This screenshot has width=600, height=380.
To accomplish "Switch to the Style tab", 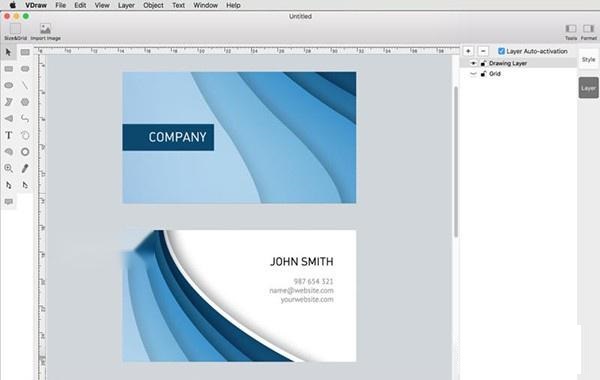I will coord(589,59).
